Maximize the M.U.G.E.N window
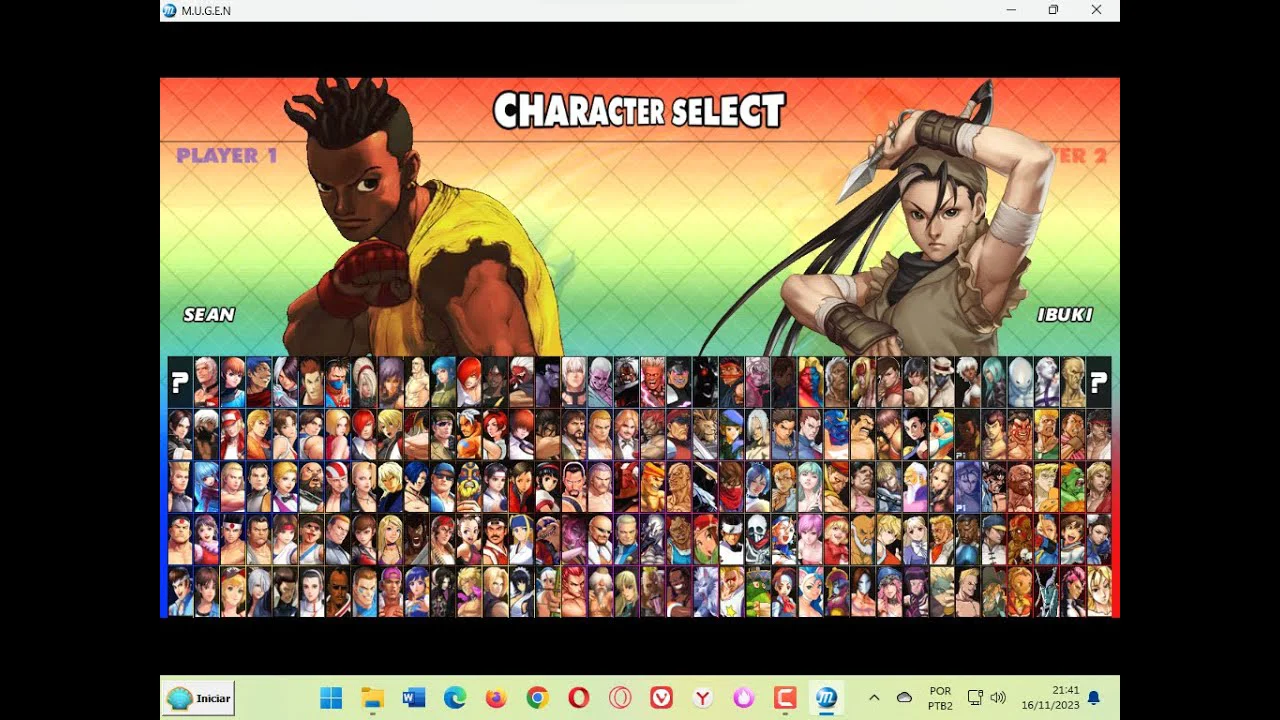Viewport: 1280px width, 720px height. 1053,10
